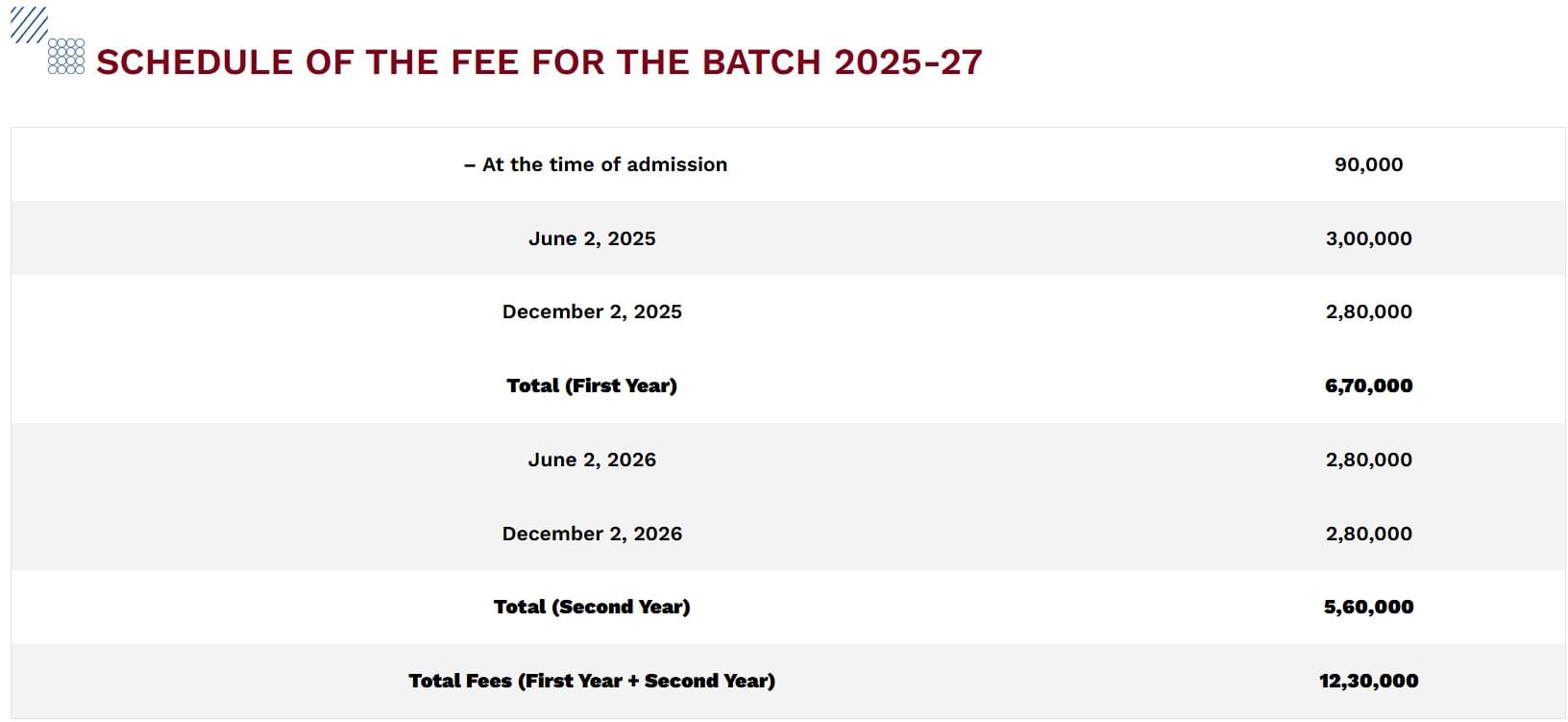Viewport: 1568px width, 722px height.
Task: Select the June 2, 2026 date cell
Action: (592, 460)
